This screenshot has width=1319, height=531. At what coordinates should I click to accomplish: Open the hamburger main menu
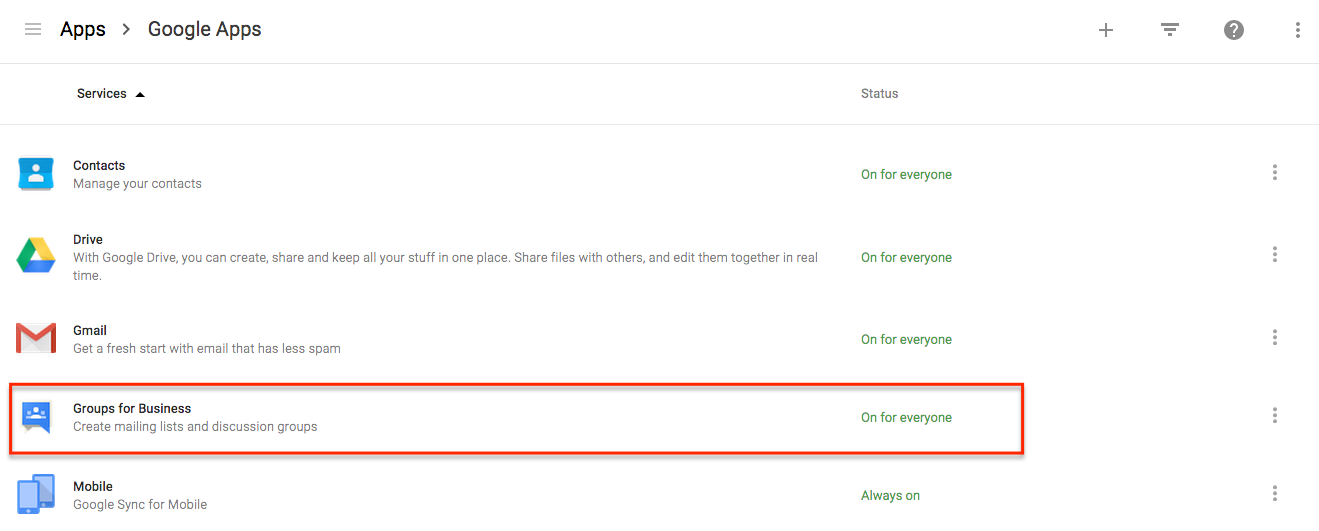point(33,29)
